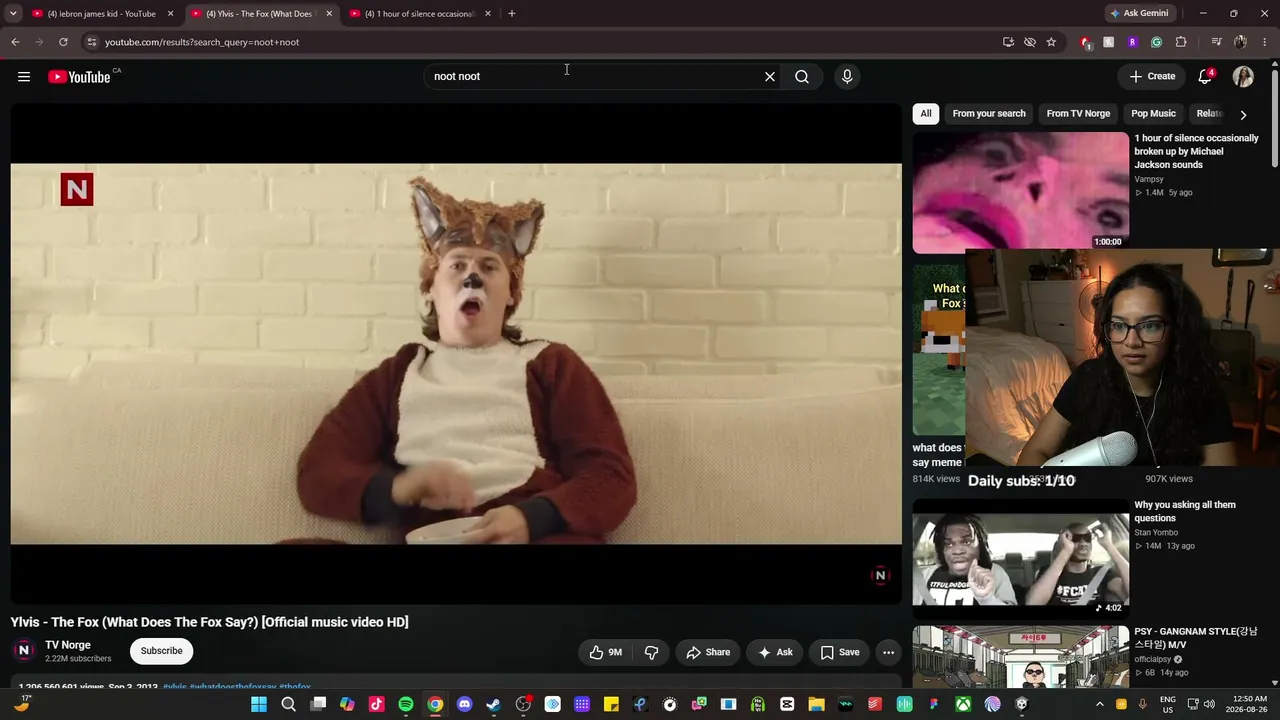Dislike the Ylvis video
The image size is (1280, 720).
click(x=651, y=652)
